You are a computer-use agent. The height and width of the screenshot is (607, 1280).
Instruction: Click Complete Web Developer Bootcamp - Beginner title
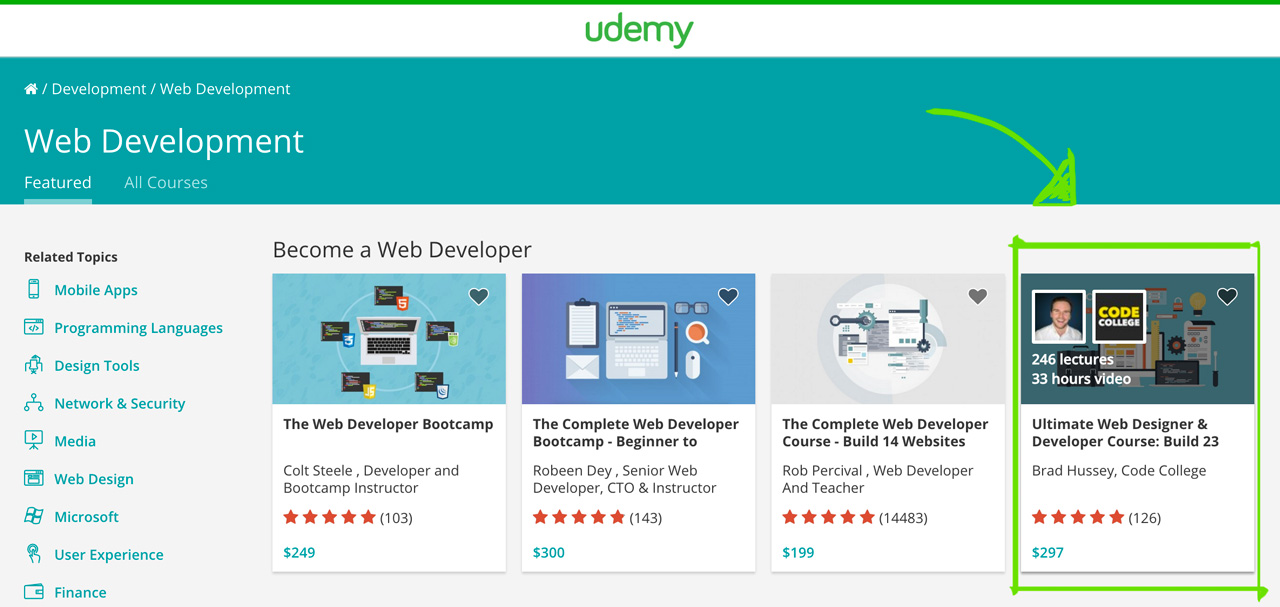click(x=636, y=433)
